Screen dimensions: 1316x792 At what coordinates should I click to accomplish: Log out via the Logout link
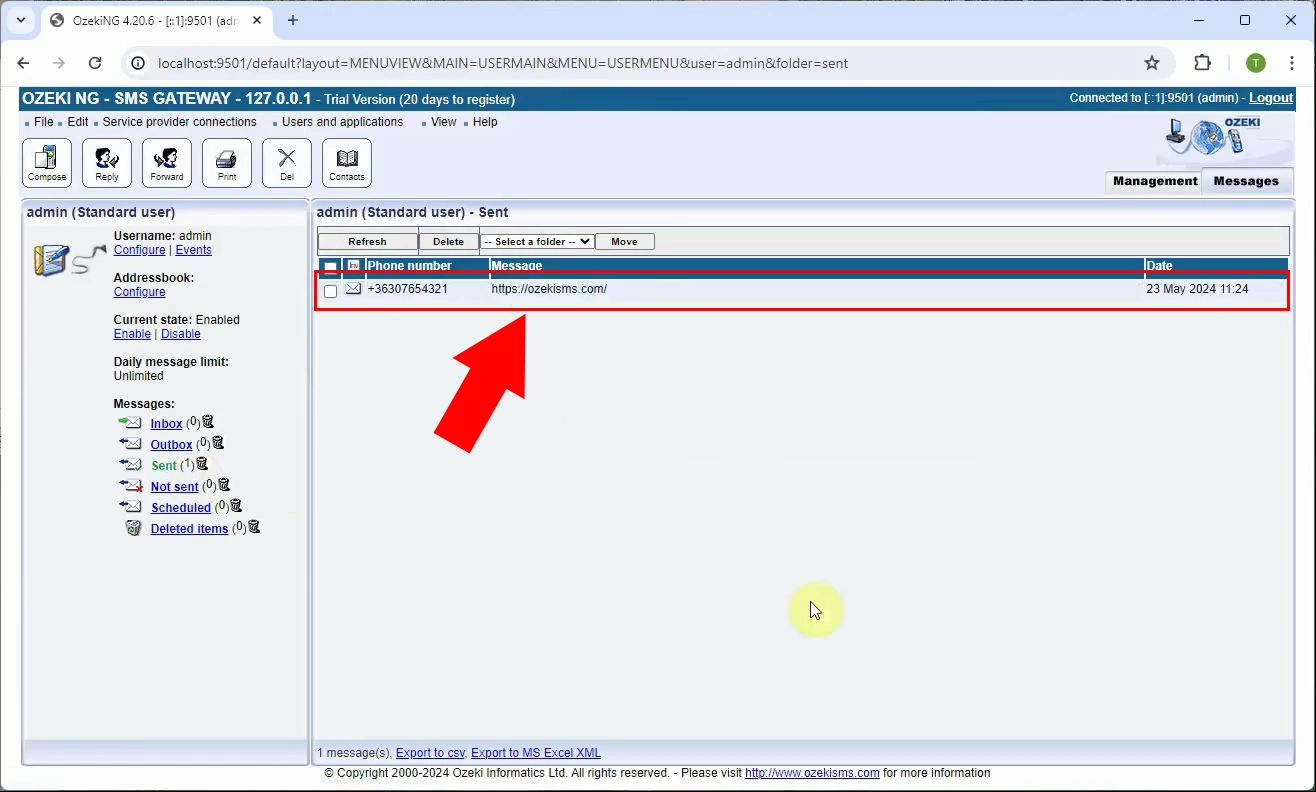click(1271, 98)
